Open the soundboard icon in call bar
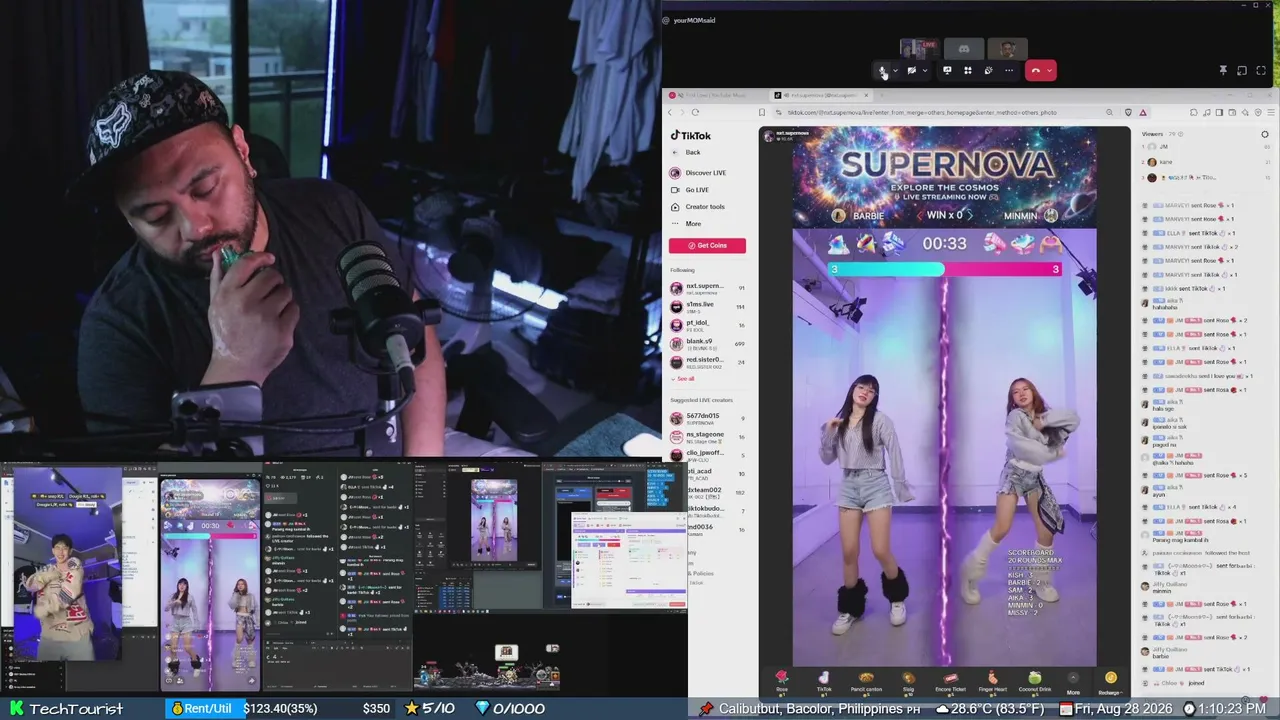This screenshot has height=720, width=1280. point(988,70)
